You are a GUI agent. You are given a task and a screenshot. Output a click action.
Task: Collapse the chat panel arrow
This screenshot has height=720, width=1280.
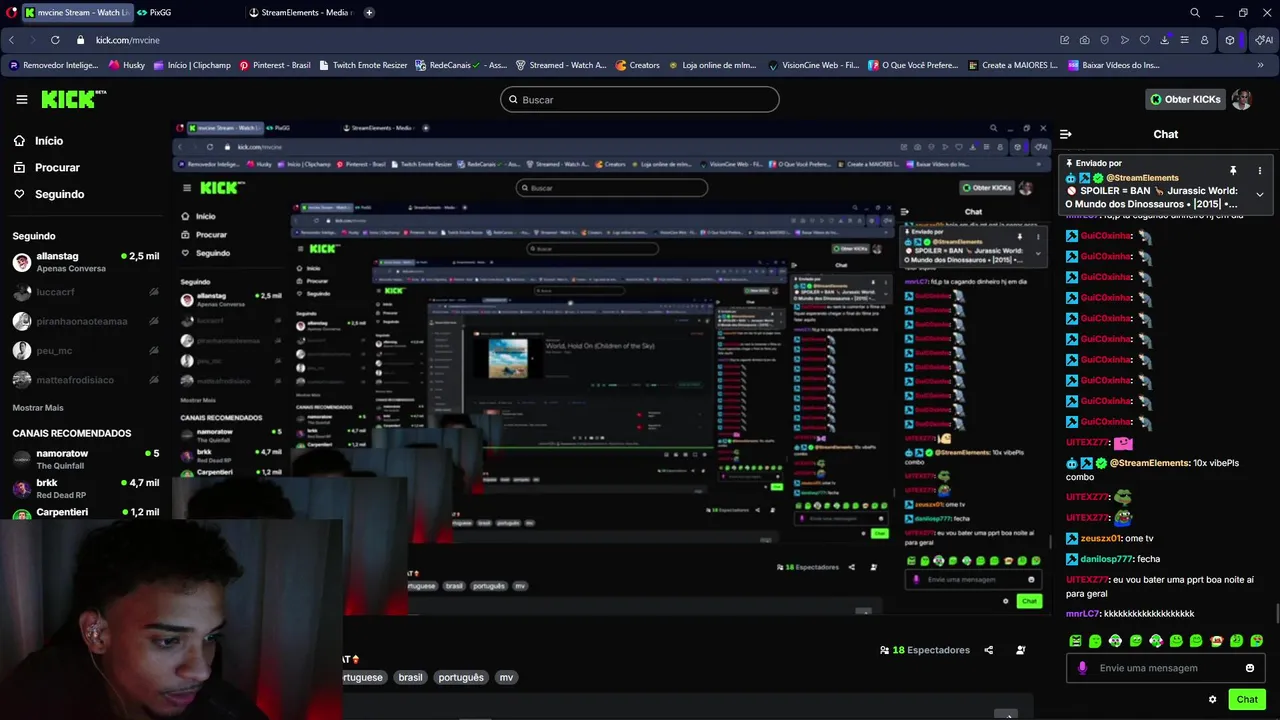tap(1066, 134)
